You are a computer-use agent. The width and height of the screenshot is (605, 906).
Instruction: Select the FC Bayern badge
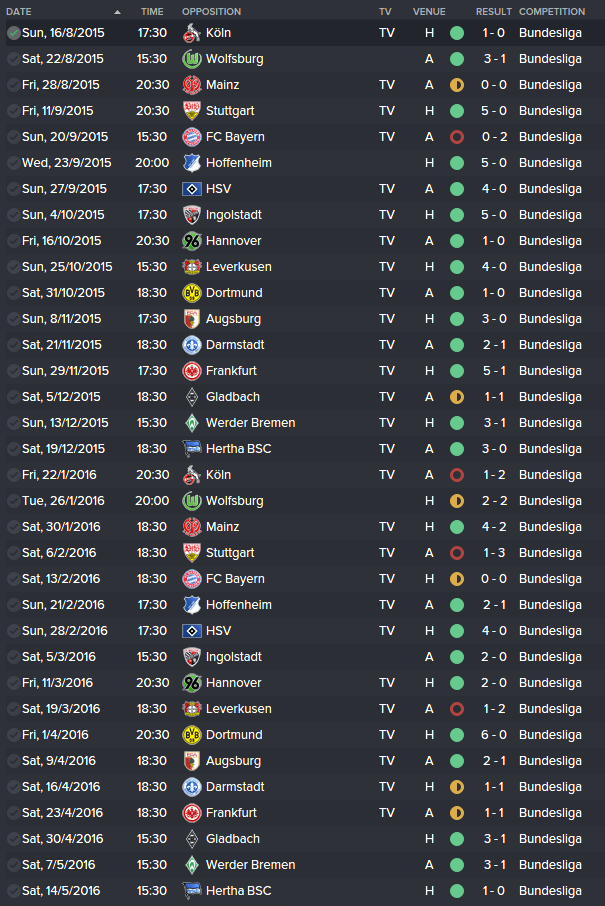click(x=190, y=136)
